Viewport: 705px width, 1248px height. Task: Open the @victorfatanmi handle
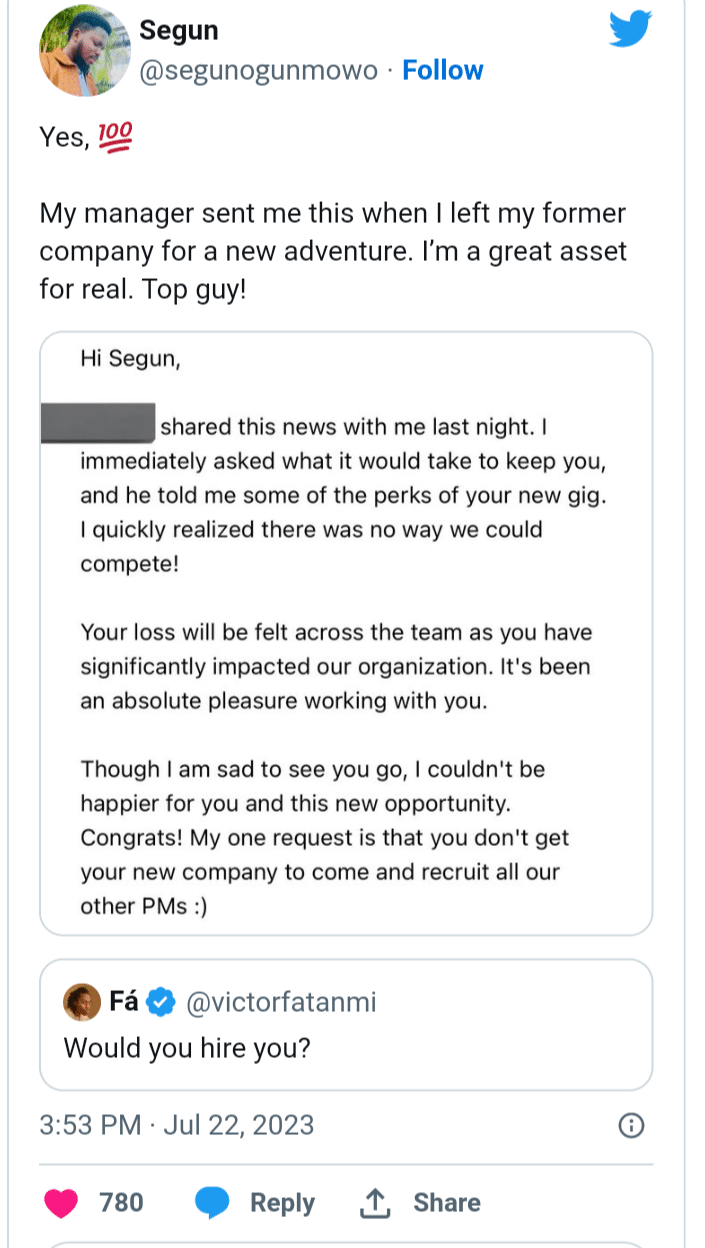281,1002
